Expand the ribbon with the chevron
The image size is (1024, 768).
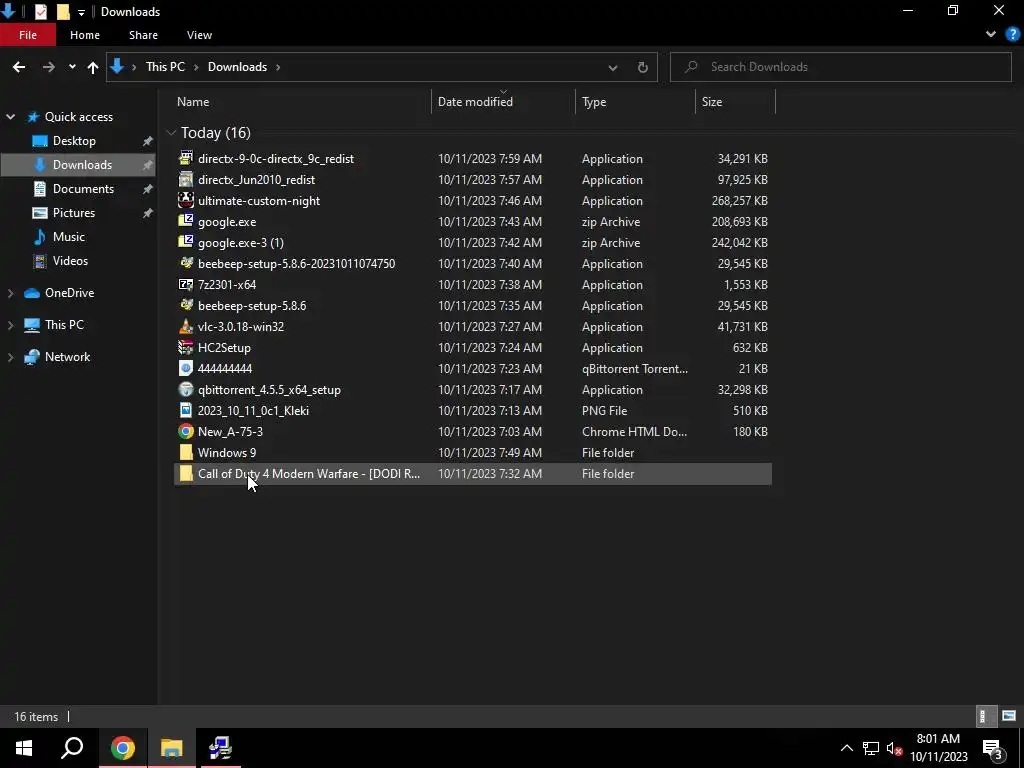[x=991, y=35]
